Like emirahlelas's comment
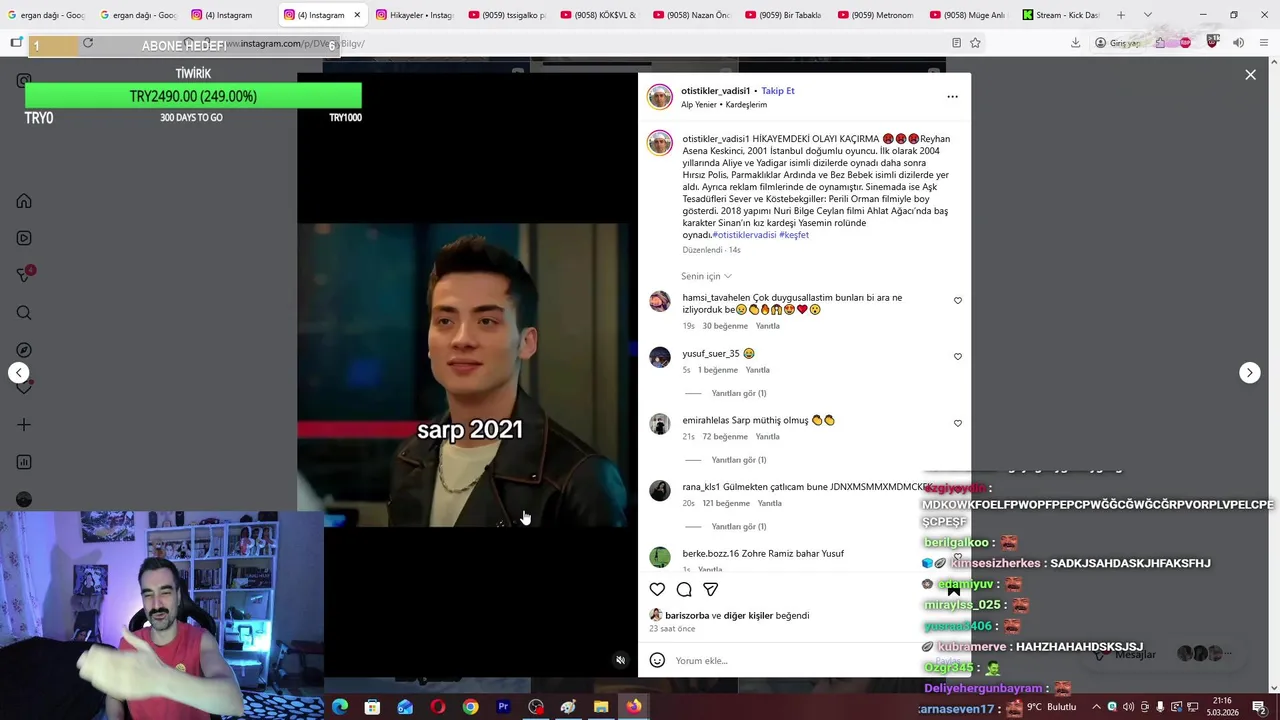 click(x=957, y=424)
